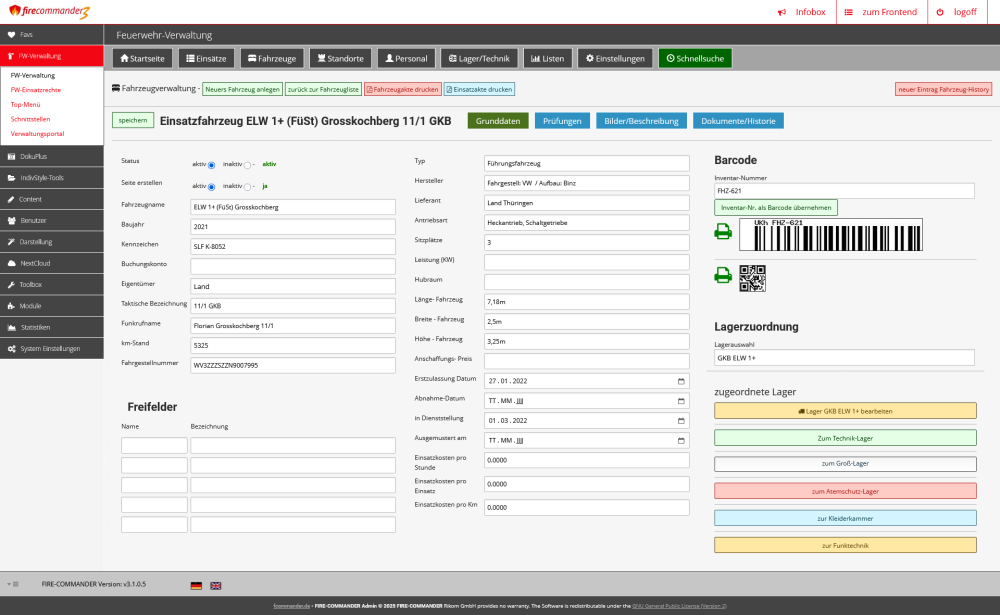This screenshot has height=615, width=1000.
Task: Open the calendar picker for in Dienststellung
Action: [681, 420]
